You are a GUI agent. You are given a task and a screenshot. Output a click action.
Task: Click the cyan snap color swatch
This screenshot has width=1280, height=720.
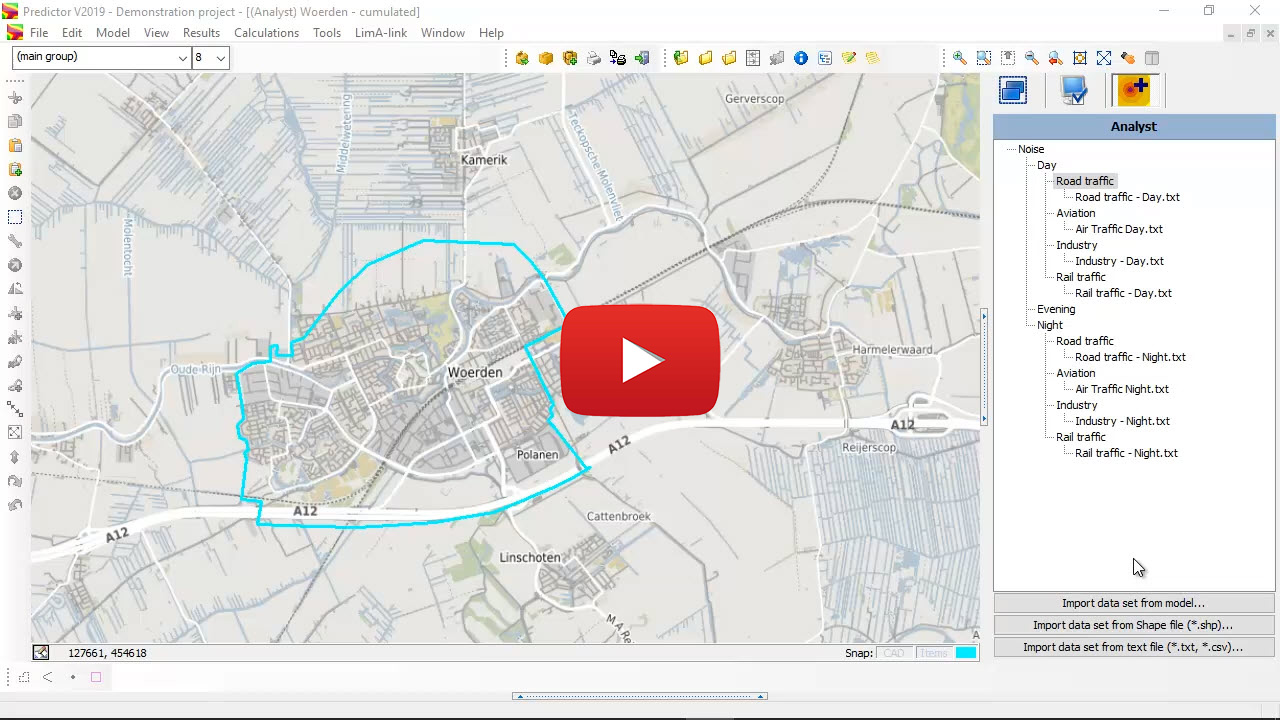tap(965, 653)
